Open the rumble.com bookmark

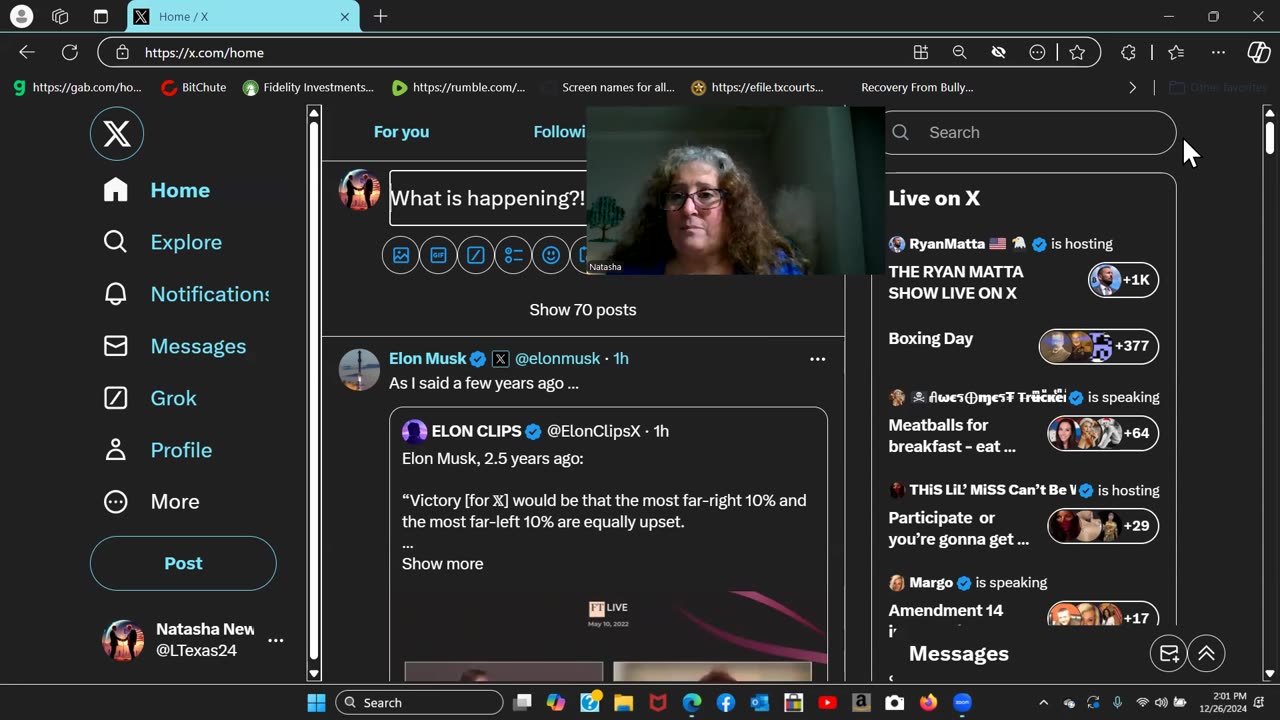point(458,87)
